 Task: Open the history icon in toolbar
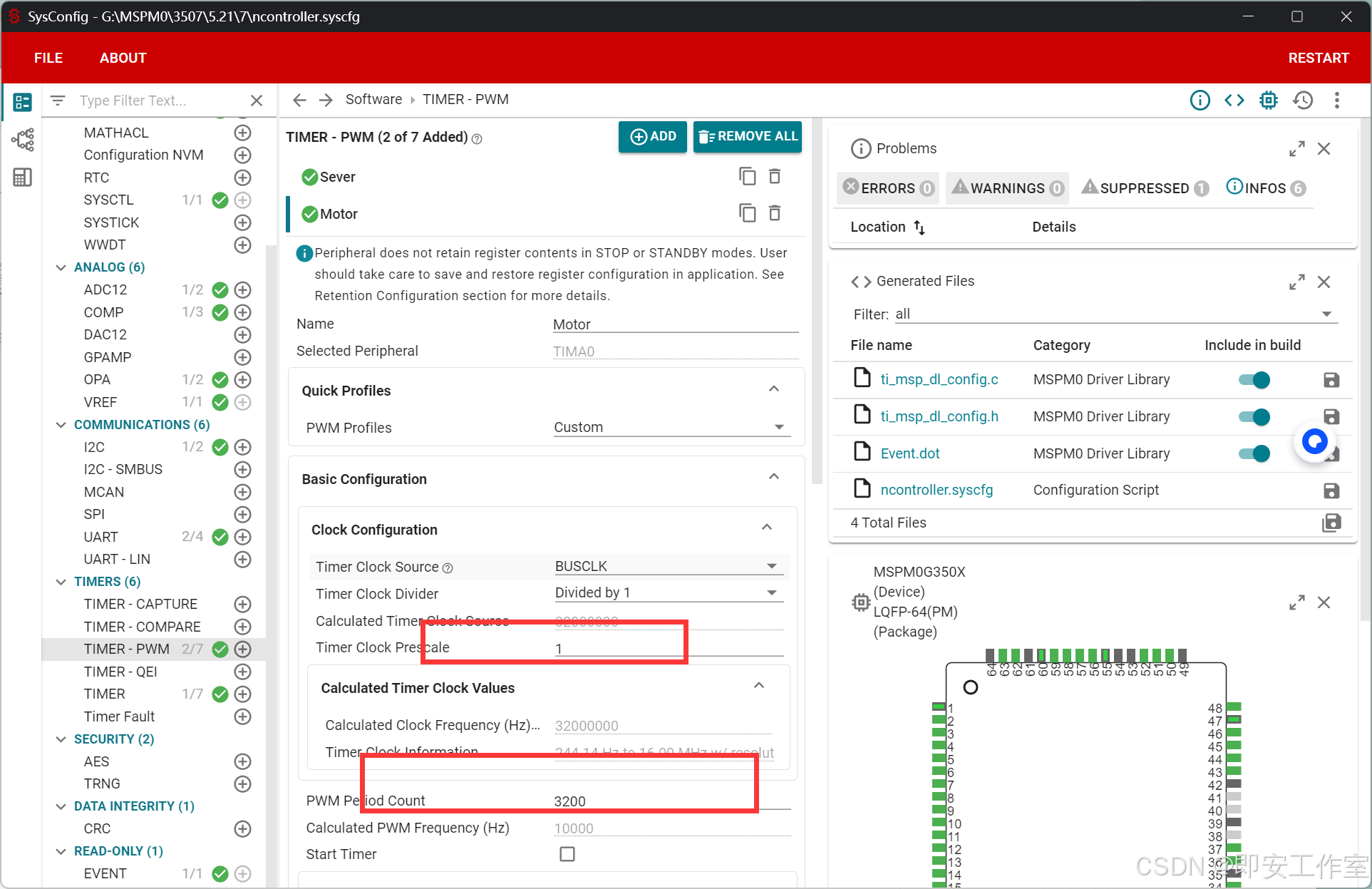tap(1303, 101)
